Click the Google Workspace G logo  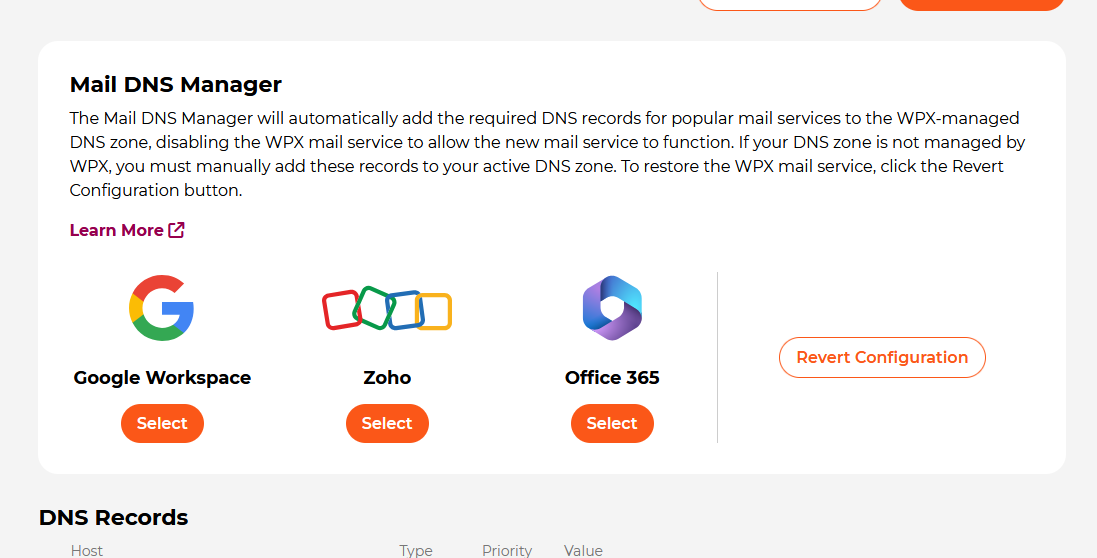[162, 308]
